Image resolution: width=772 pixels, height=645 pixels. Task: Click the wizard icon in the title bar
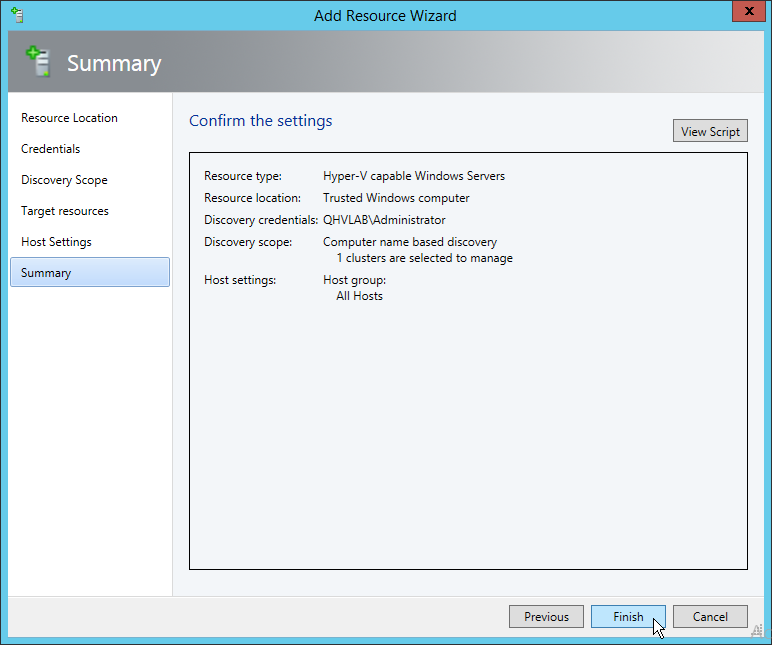[17, 15]
